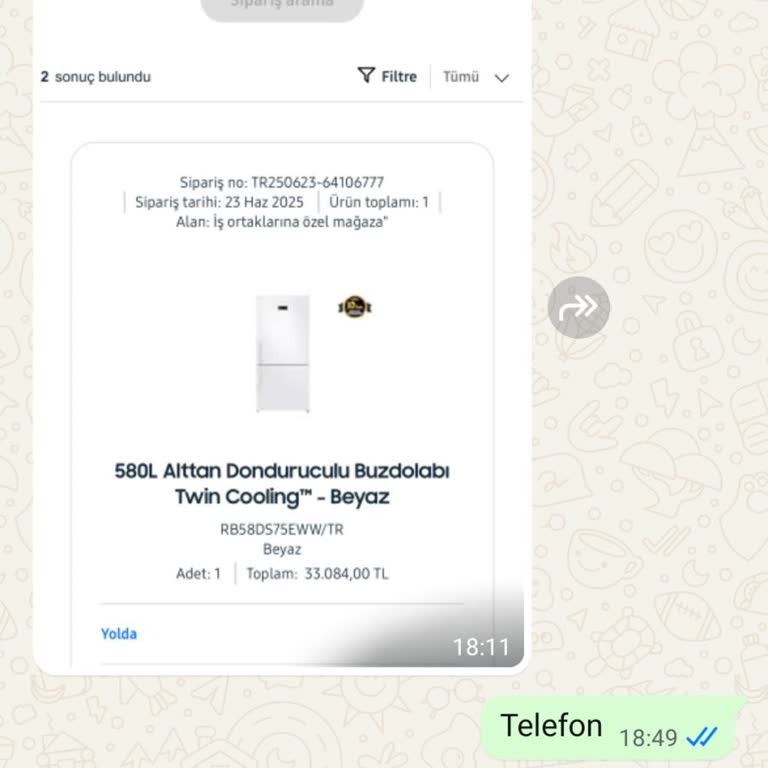Click the 18:49 message time
Screen dimensions: 768x768
pos(648,738)
